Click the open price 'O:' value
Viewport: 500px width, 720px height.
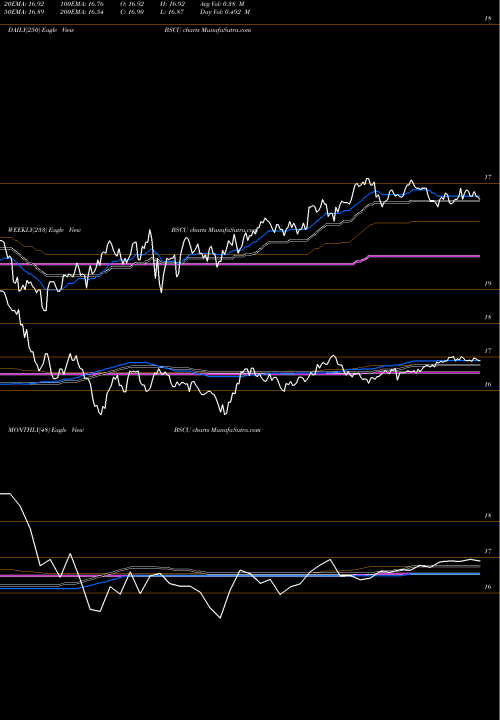(x=132, y=4)
